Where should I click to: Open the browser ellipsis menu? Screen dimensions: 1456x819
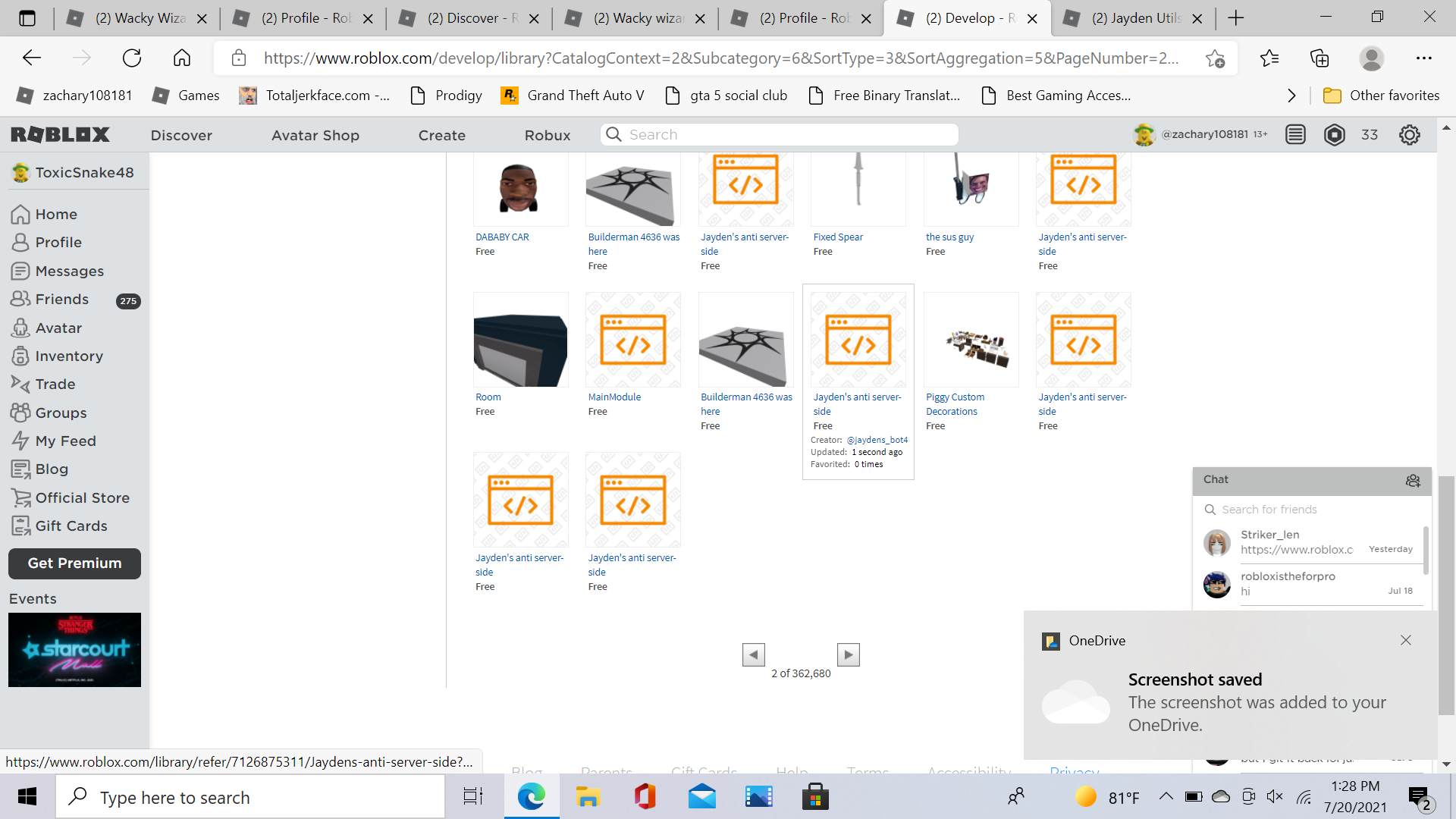[1424, 58]
